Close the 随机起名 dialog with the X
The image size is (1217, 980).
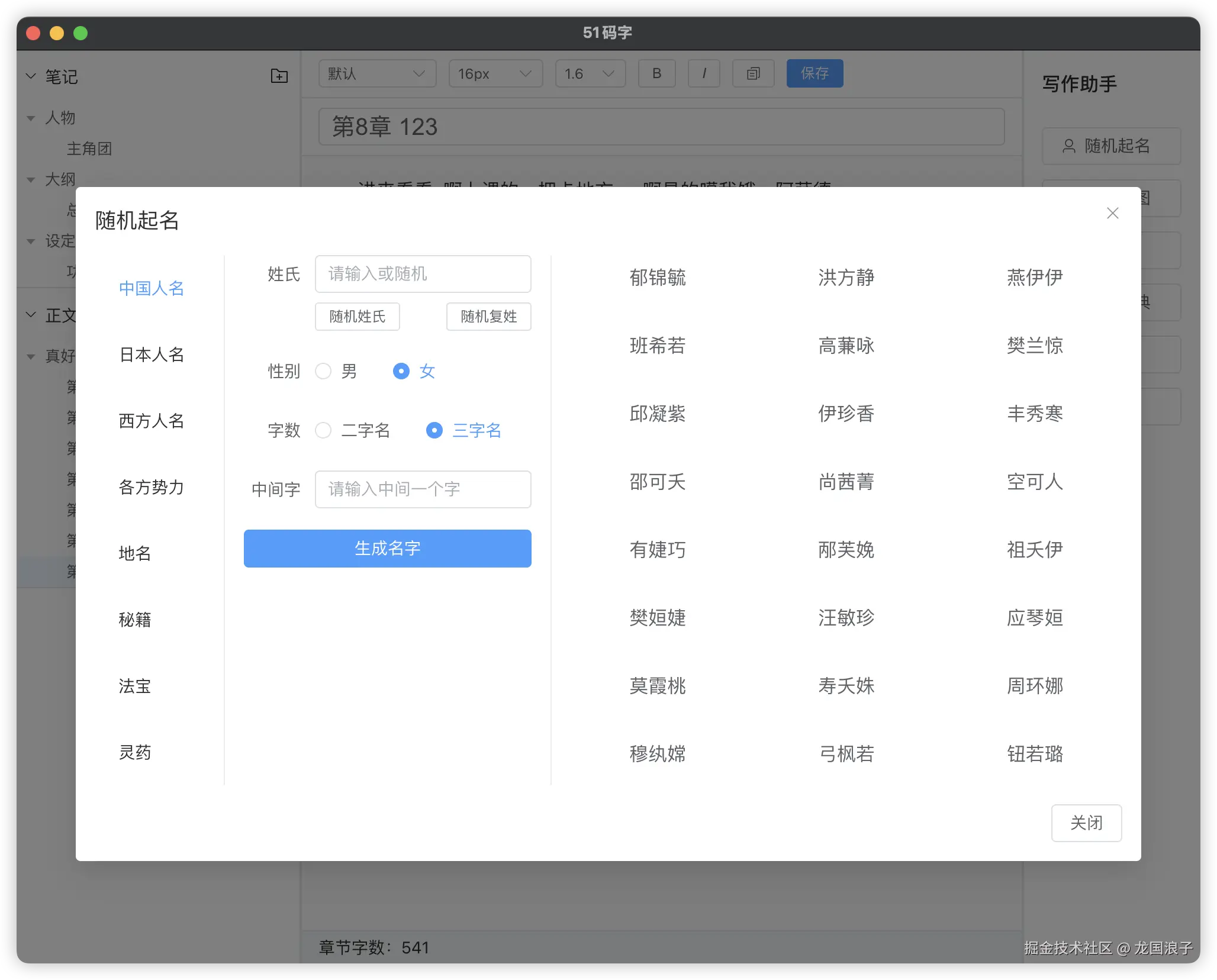coord(1113,213)
